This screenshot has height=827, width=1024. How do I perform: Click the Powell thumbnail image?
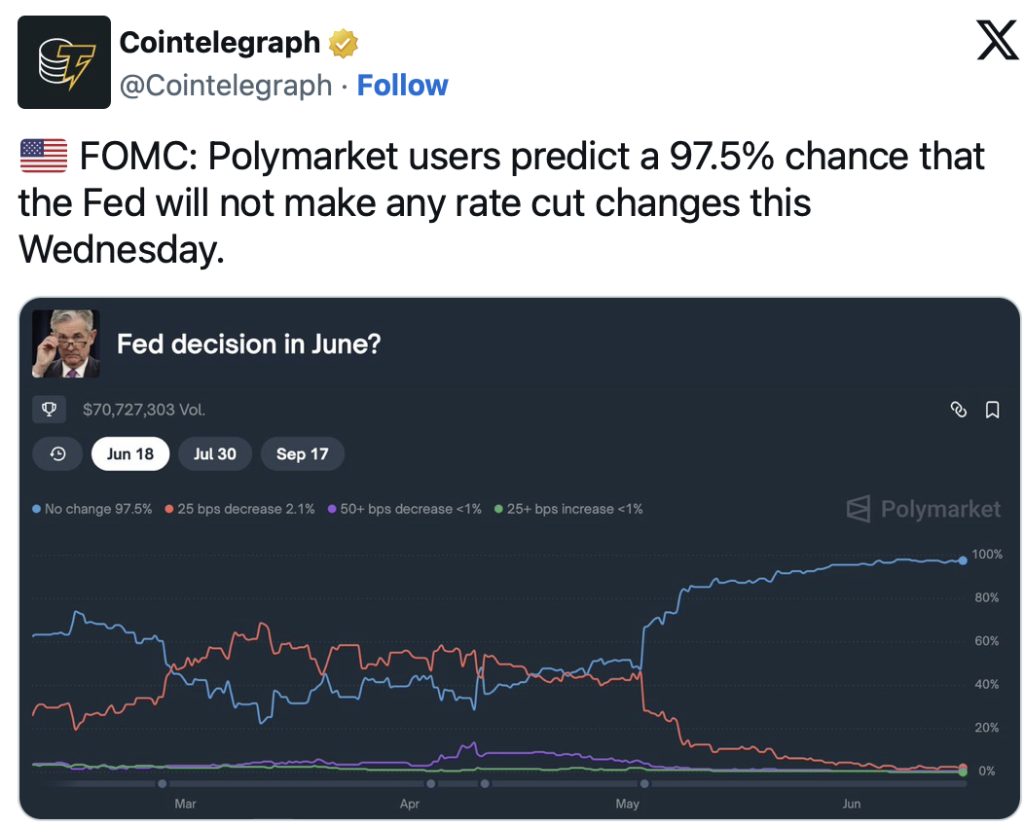[66, 344]
